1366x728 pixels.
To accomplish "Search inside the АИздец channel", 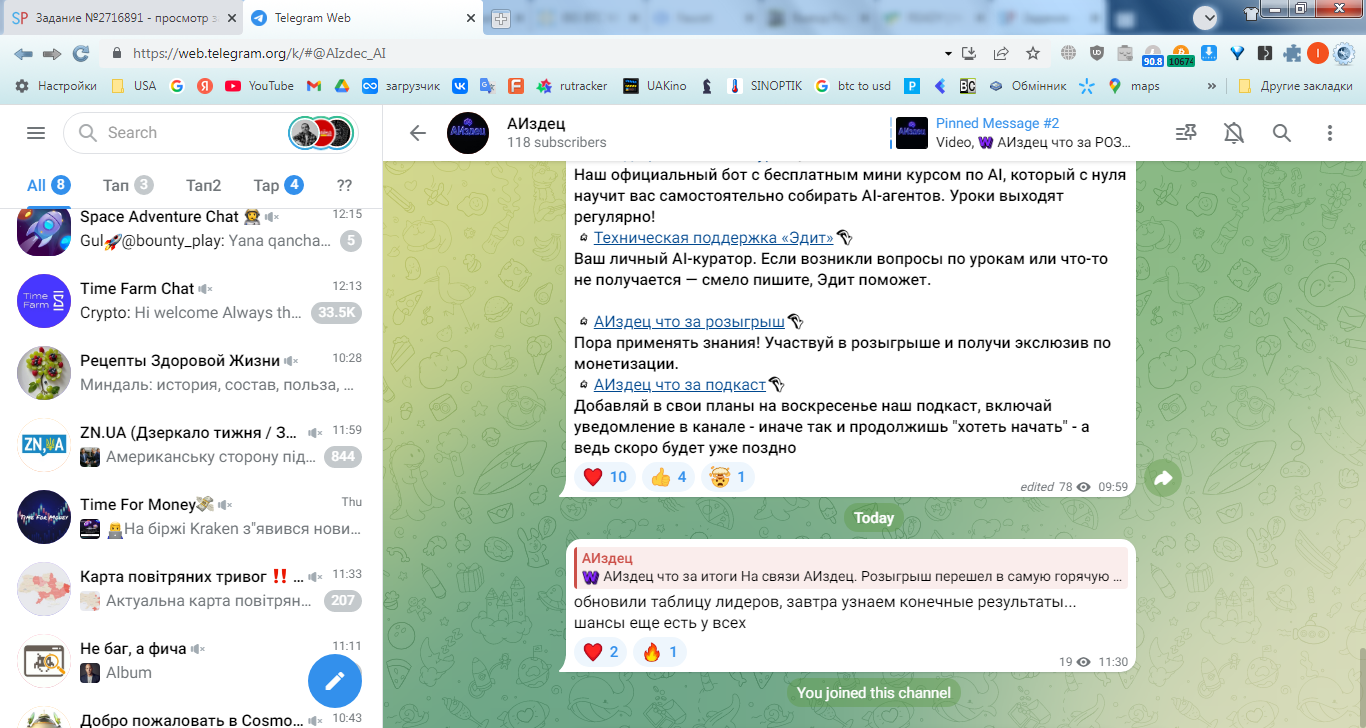I will coord(1282,133).
